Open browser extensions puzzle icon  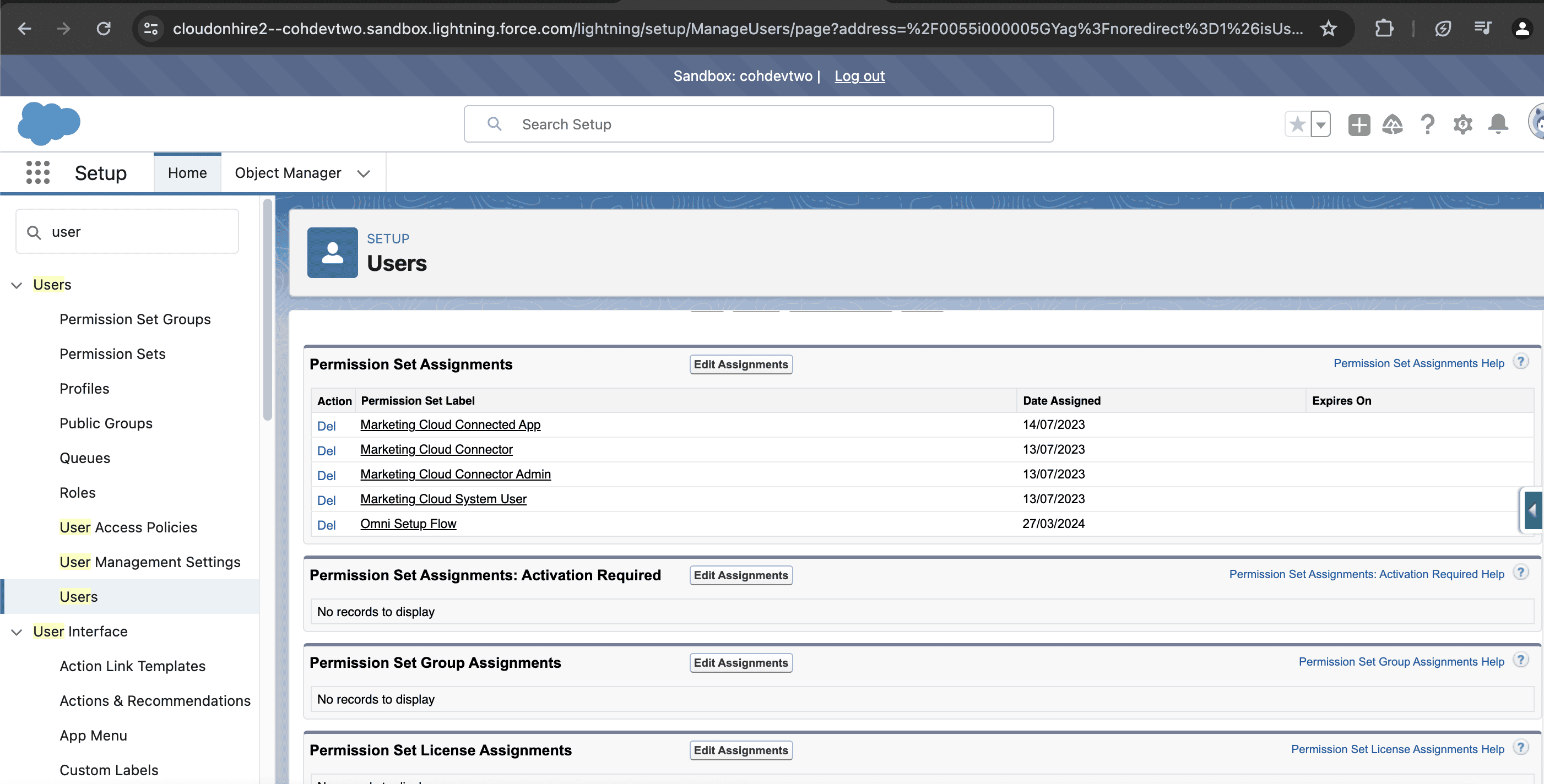1383,28
